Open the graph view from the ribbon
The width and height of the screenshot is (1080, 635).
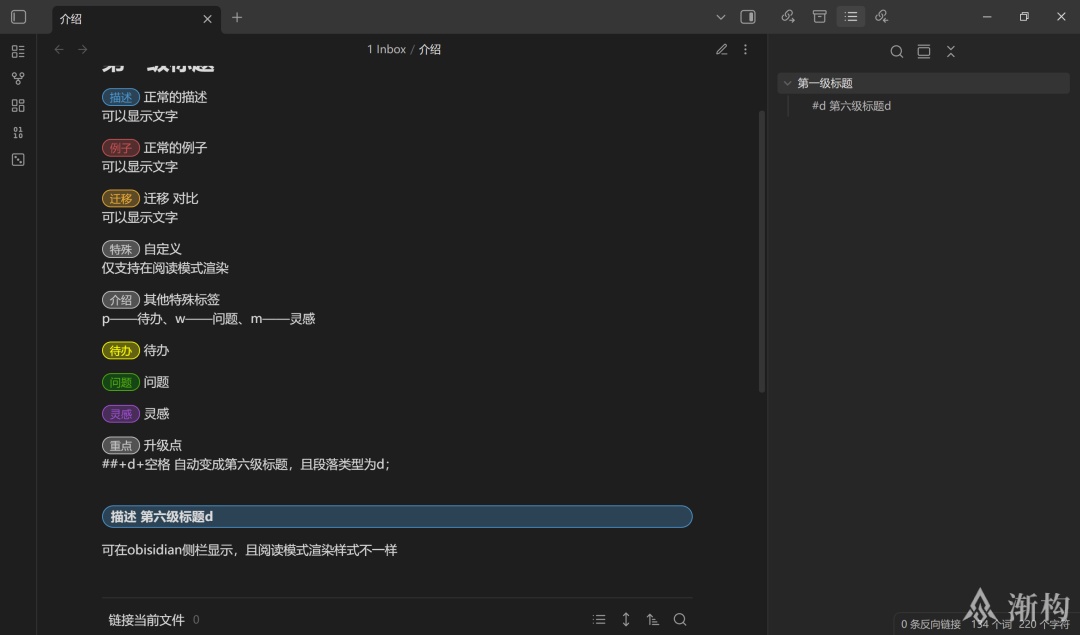pyautogui.click(x=18, y=78)
